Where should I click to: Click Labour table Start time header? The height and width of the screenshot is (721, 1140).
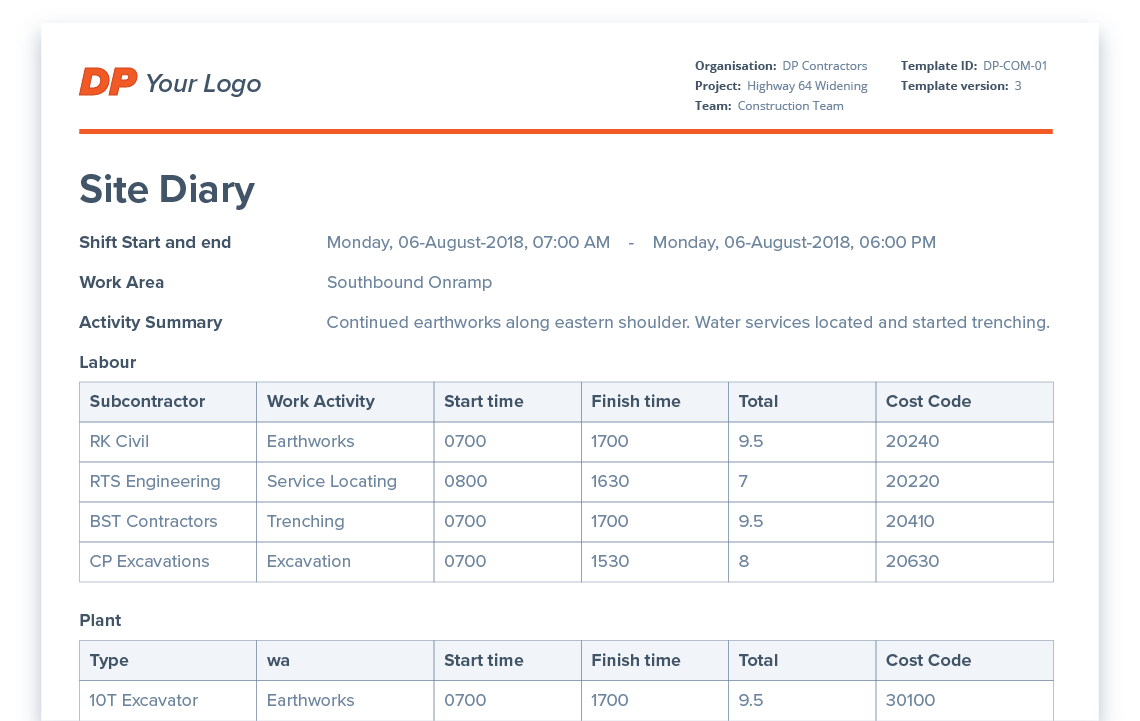(x=507, y=402)
